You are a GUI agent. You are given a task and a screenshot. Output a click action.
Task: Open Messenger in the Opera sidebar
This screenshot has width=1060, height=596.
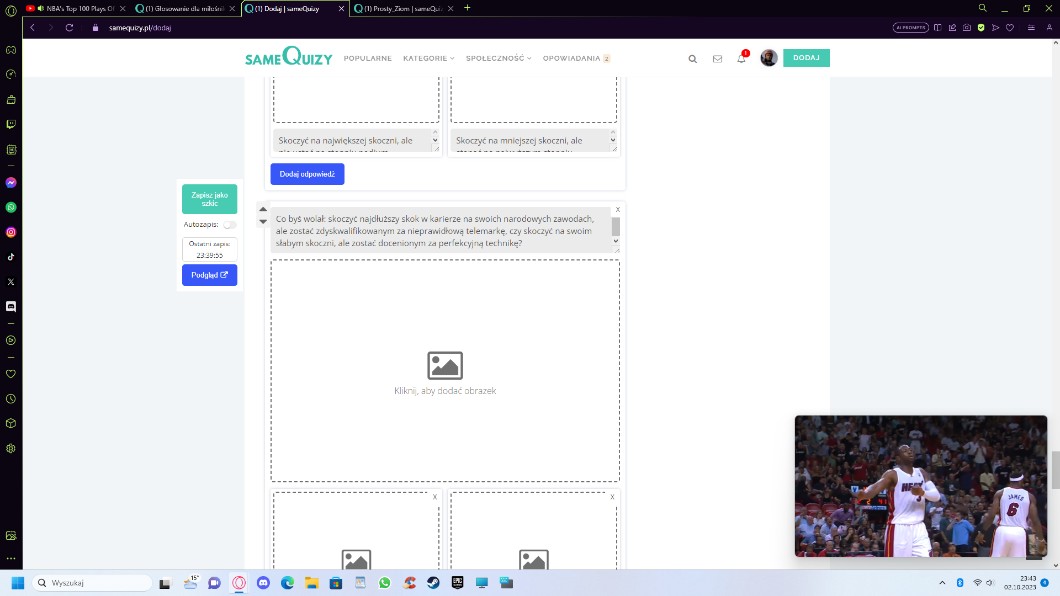coord(11,183)
